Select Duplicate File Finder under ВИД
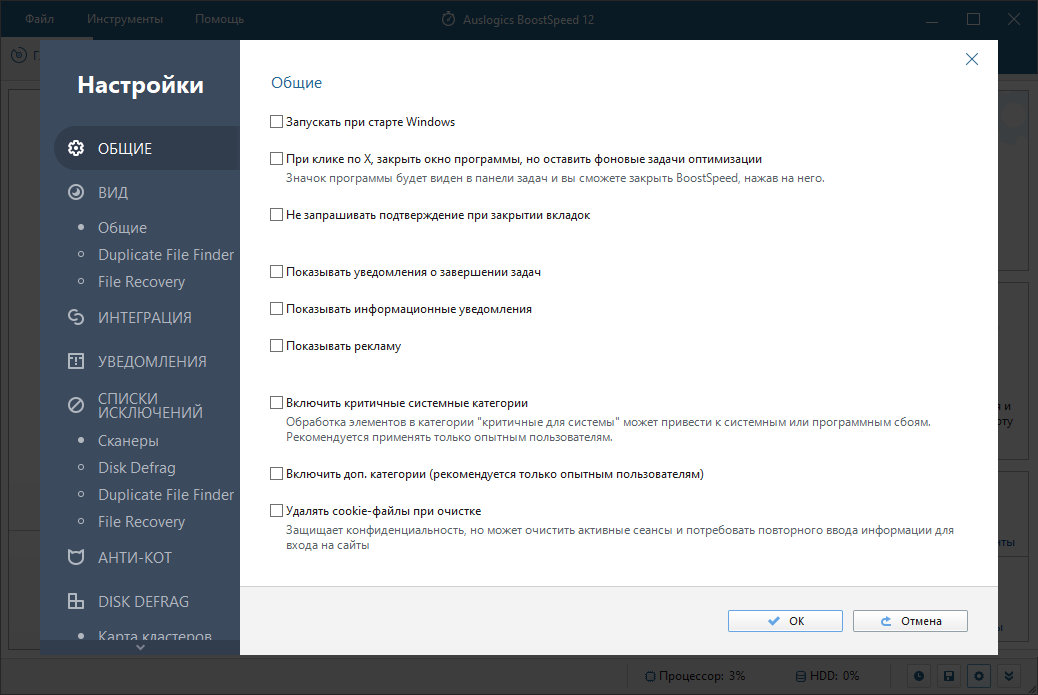 click(x=166, y=255)
